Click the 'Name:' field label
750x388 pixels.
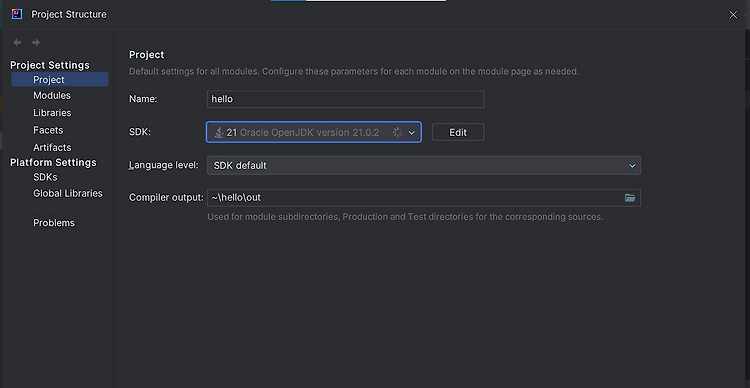pyautogui.click(x=143, y=100)
